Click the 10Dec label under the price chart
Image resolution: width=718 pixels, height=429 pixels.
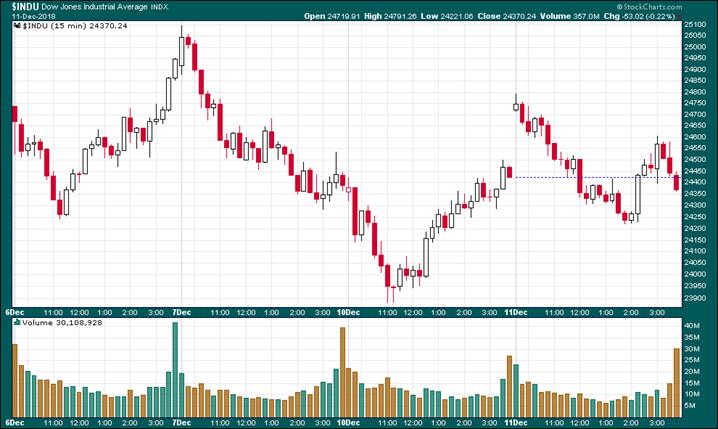coord(348,312)
